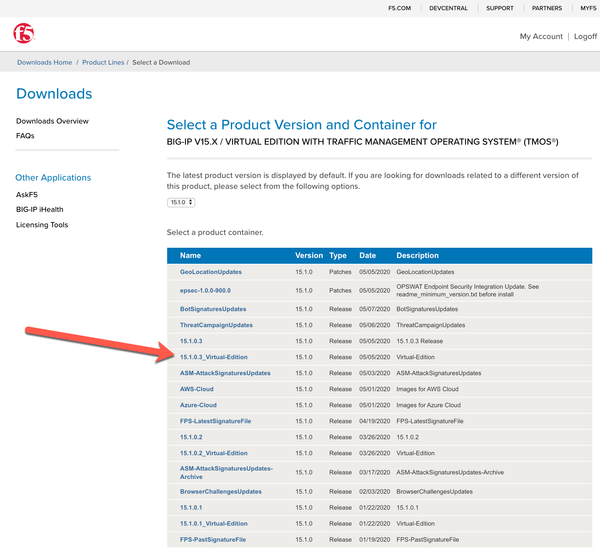600x548 pixels.
Task: Open the product version dropdown
Action: tap(181, 202)
